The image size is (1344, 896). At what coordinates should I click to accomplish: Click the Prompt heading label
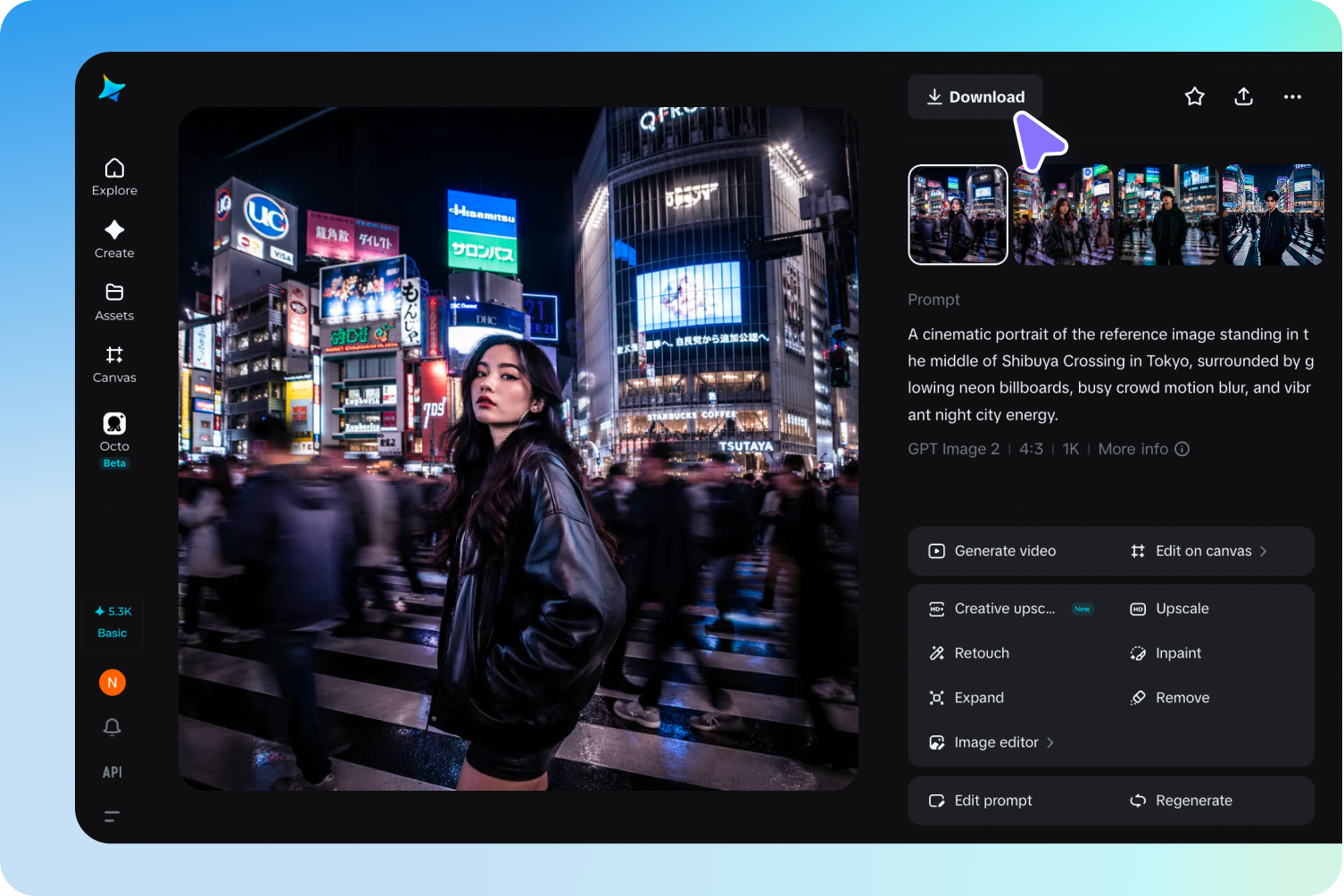click(x=934, y=300)
